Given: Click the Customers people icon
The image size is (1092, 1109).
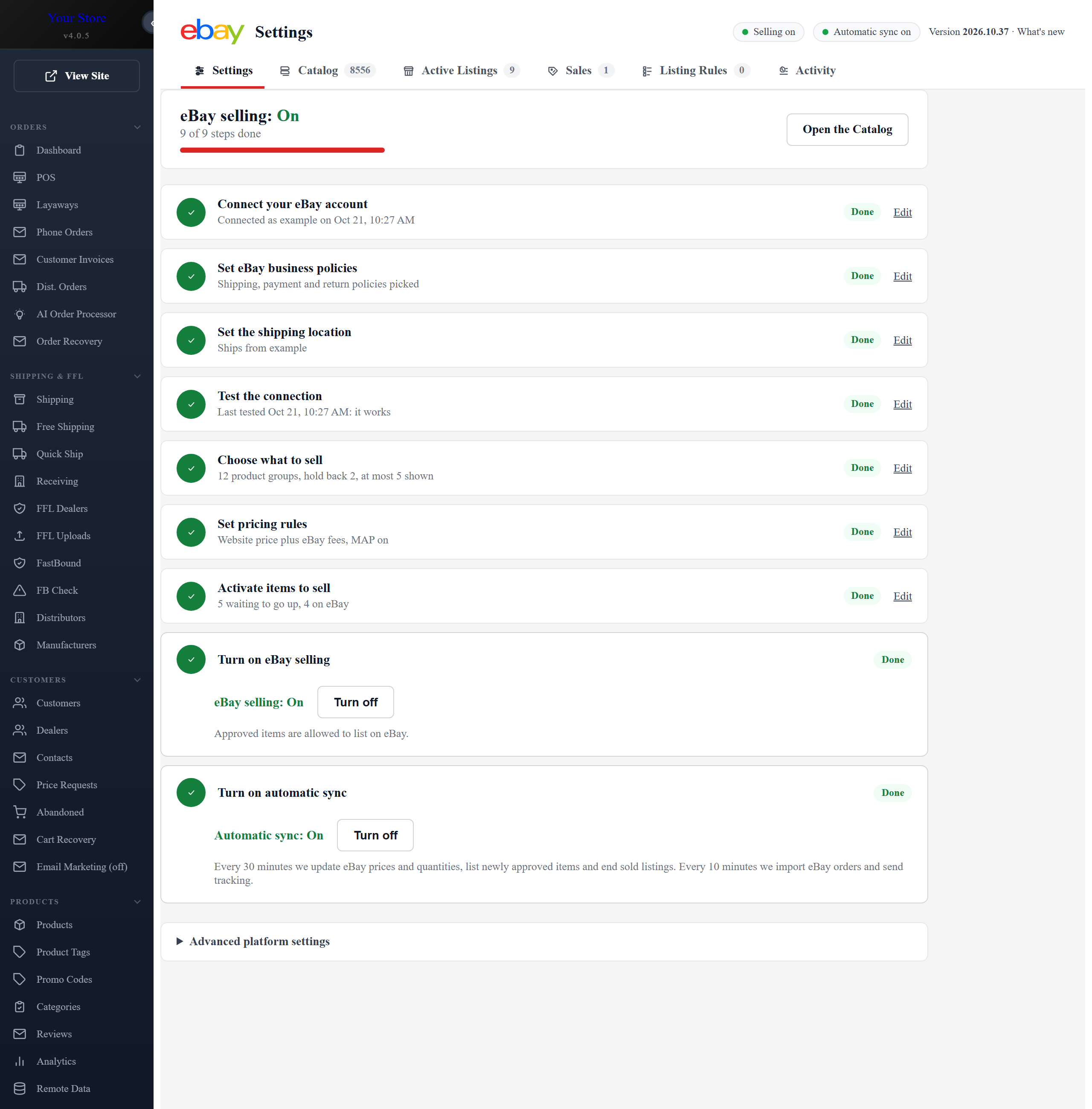Looking at the screenshot, I should [20, 703].
